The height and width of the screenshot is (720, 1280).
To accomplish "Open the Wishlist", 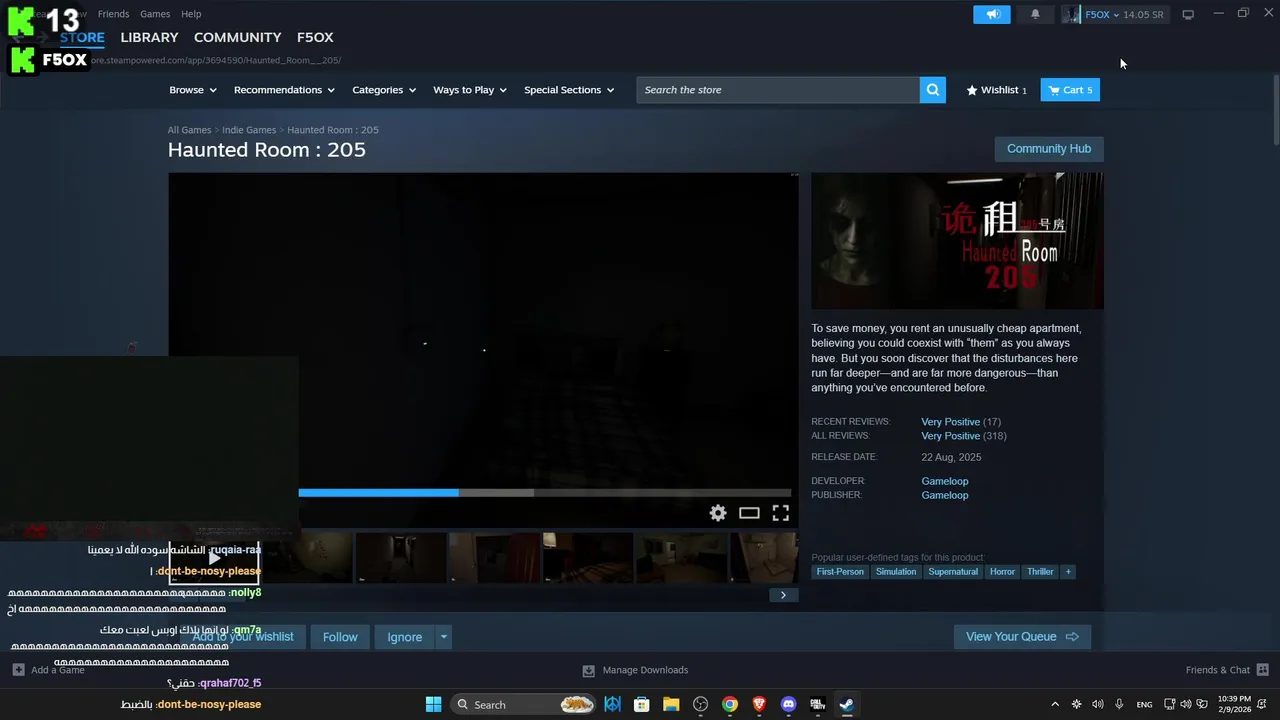I will tap(996, 90).
